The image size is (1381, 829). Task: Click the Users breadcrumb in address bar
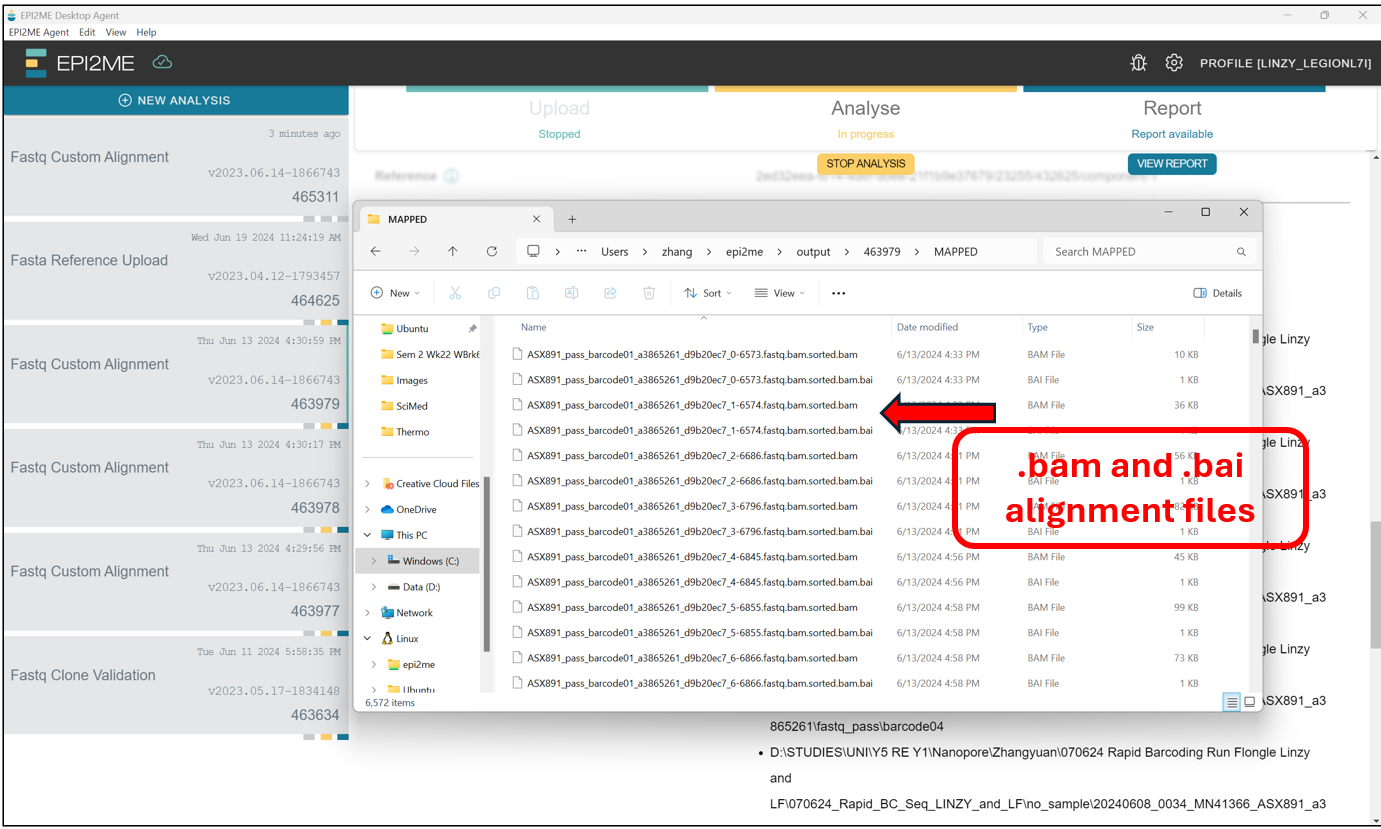click(x=615, y=252)
